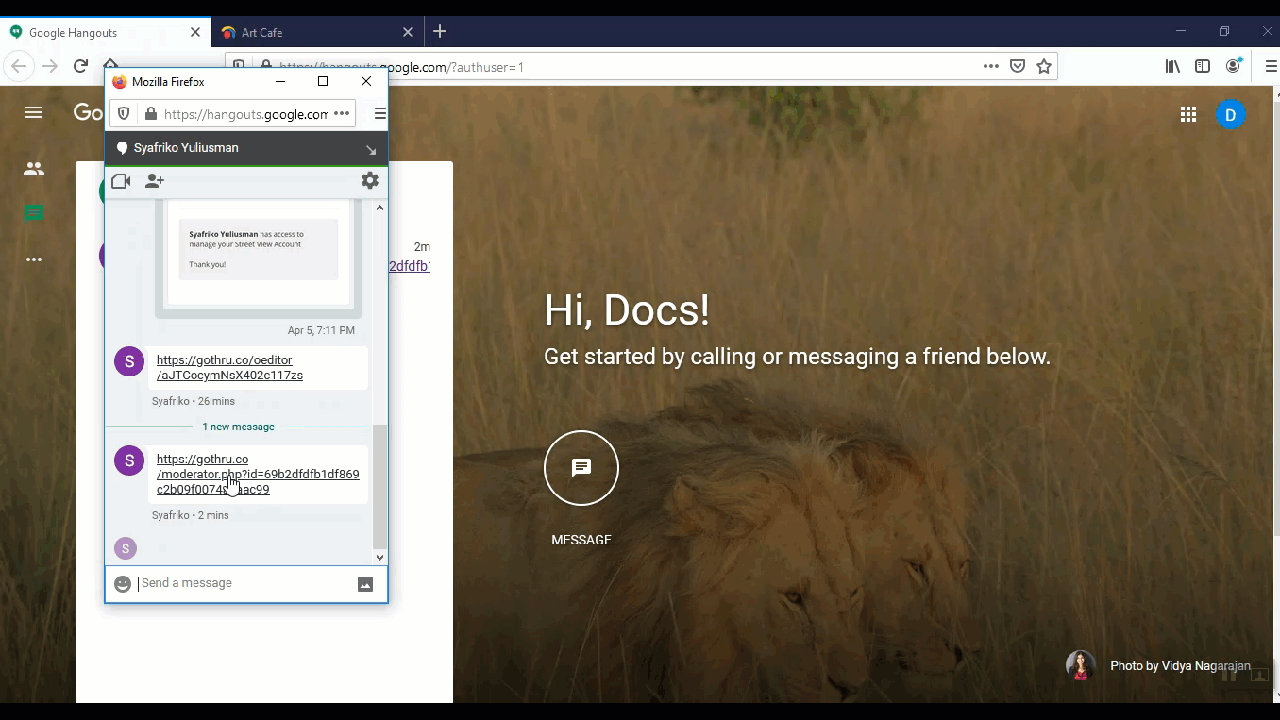Close the Google Hangouts tab
This screenshot has width=1280, height=720.
pos(196,32)
